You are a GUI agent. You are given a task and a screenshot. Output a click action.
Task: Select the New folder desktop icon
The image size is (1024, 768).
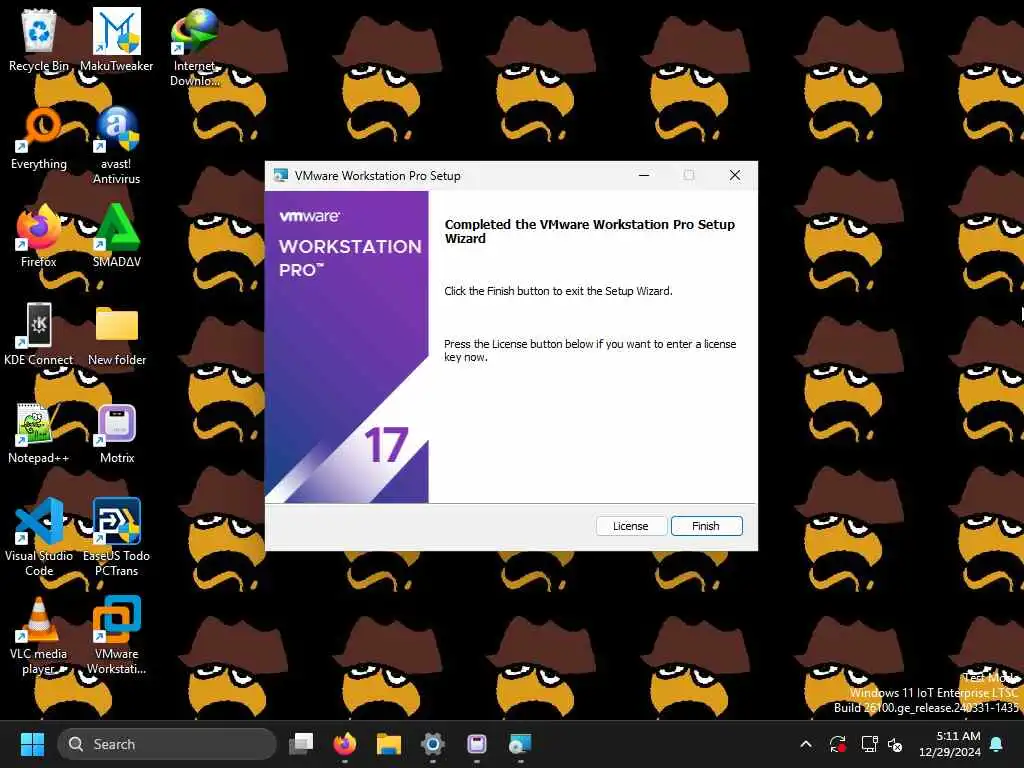117,334
